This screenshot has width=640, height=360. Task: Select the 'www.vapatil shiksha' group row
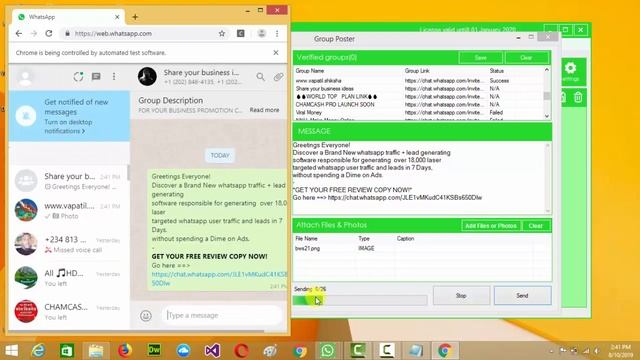point(419,81)
